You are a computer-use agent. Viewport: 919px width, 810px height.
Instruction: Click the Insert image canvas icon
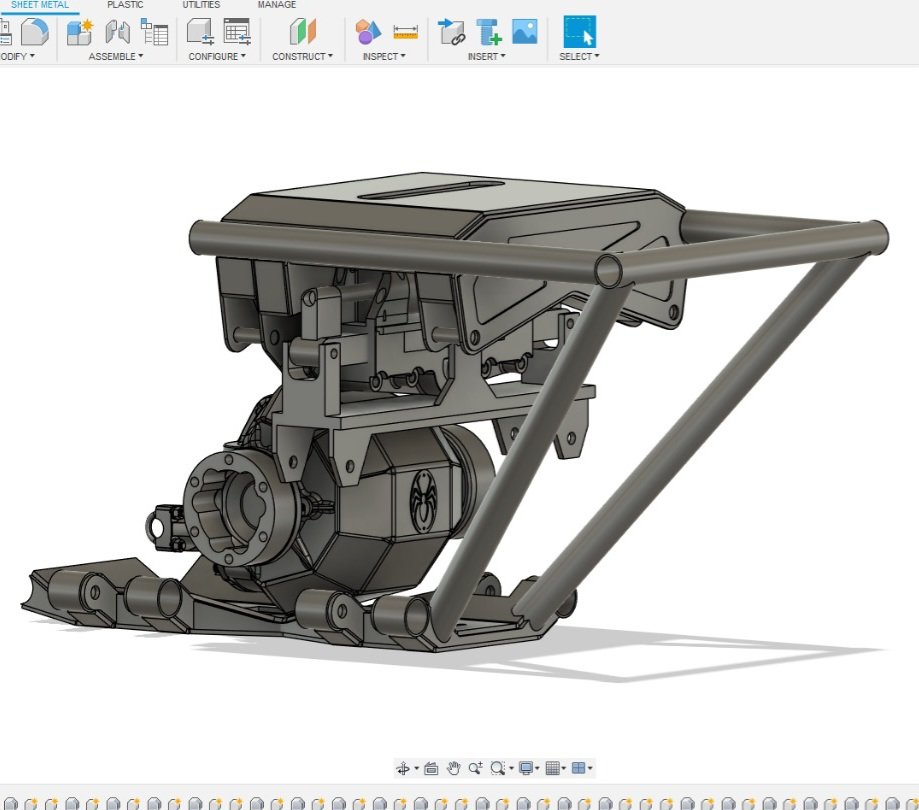(x=525, y=32)
